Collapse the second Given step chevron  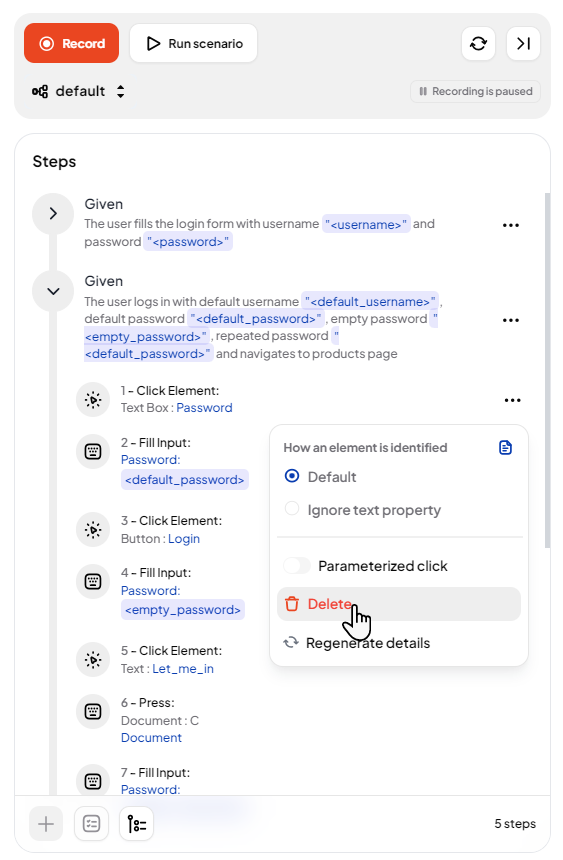[x=53, y=291]
